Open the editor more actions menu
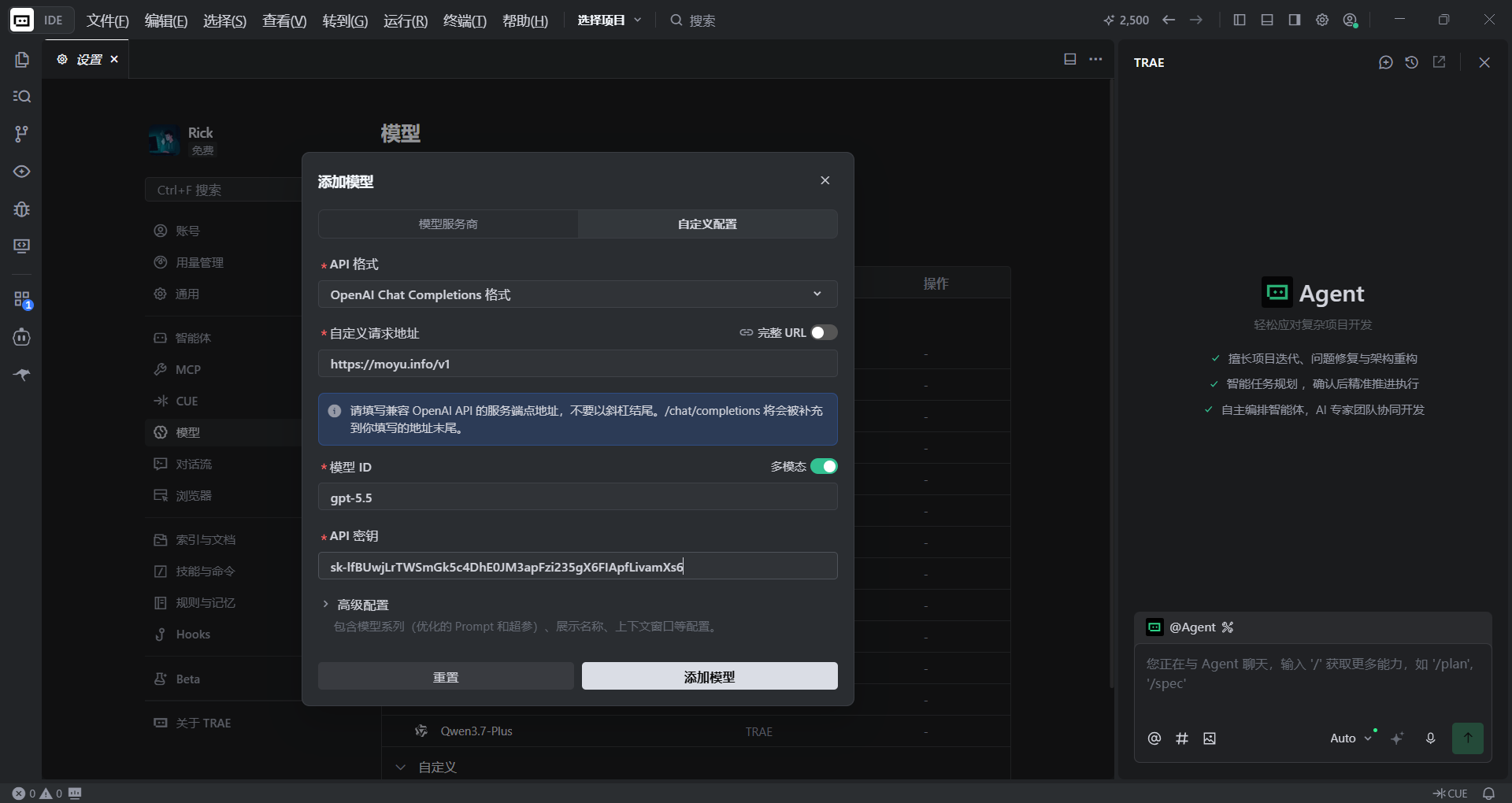 point(1095,59)
